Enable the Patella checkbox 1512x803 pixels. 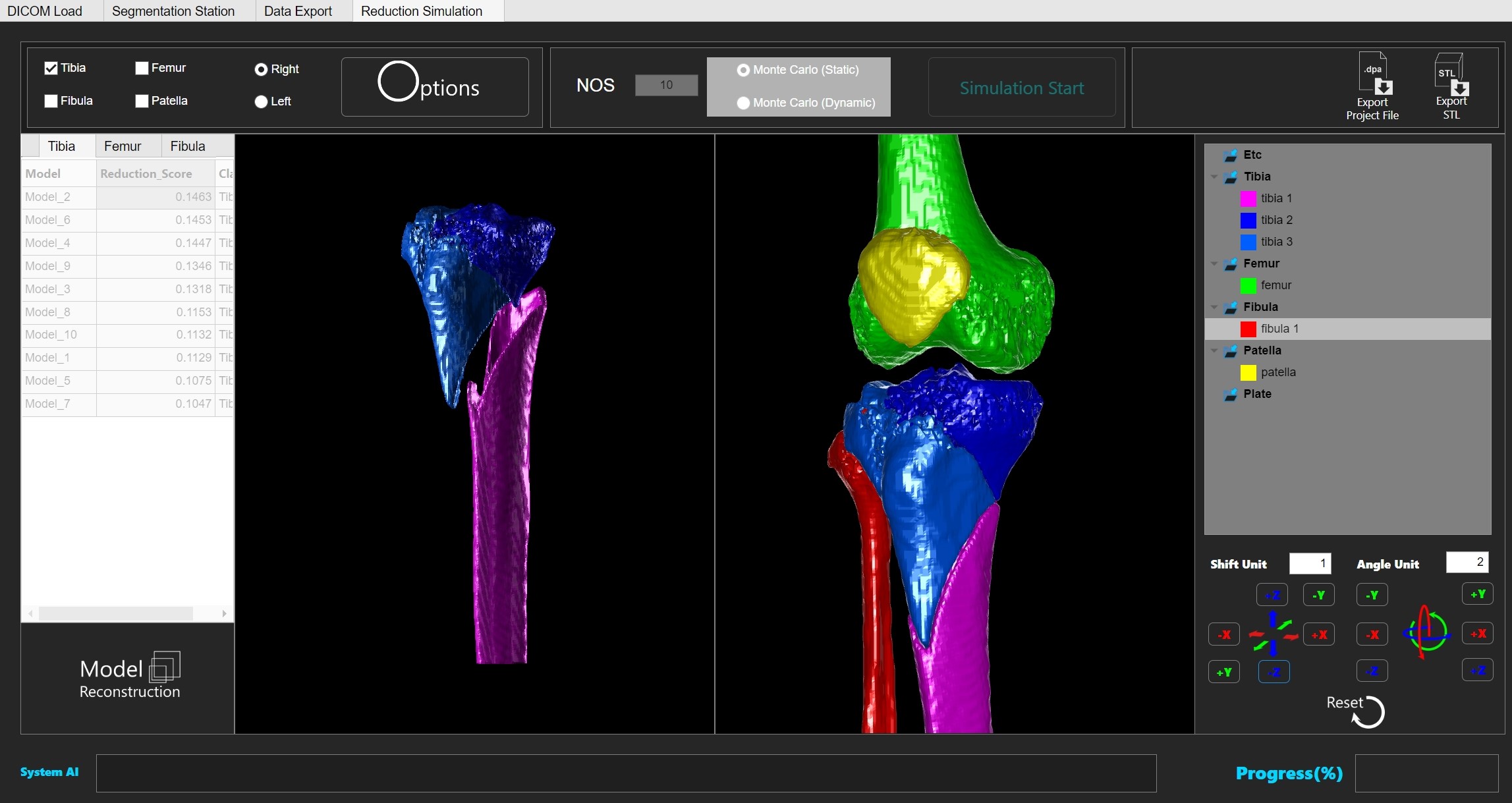[142, 101]
